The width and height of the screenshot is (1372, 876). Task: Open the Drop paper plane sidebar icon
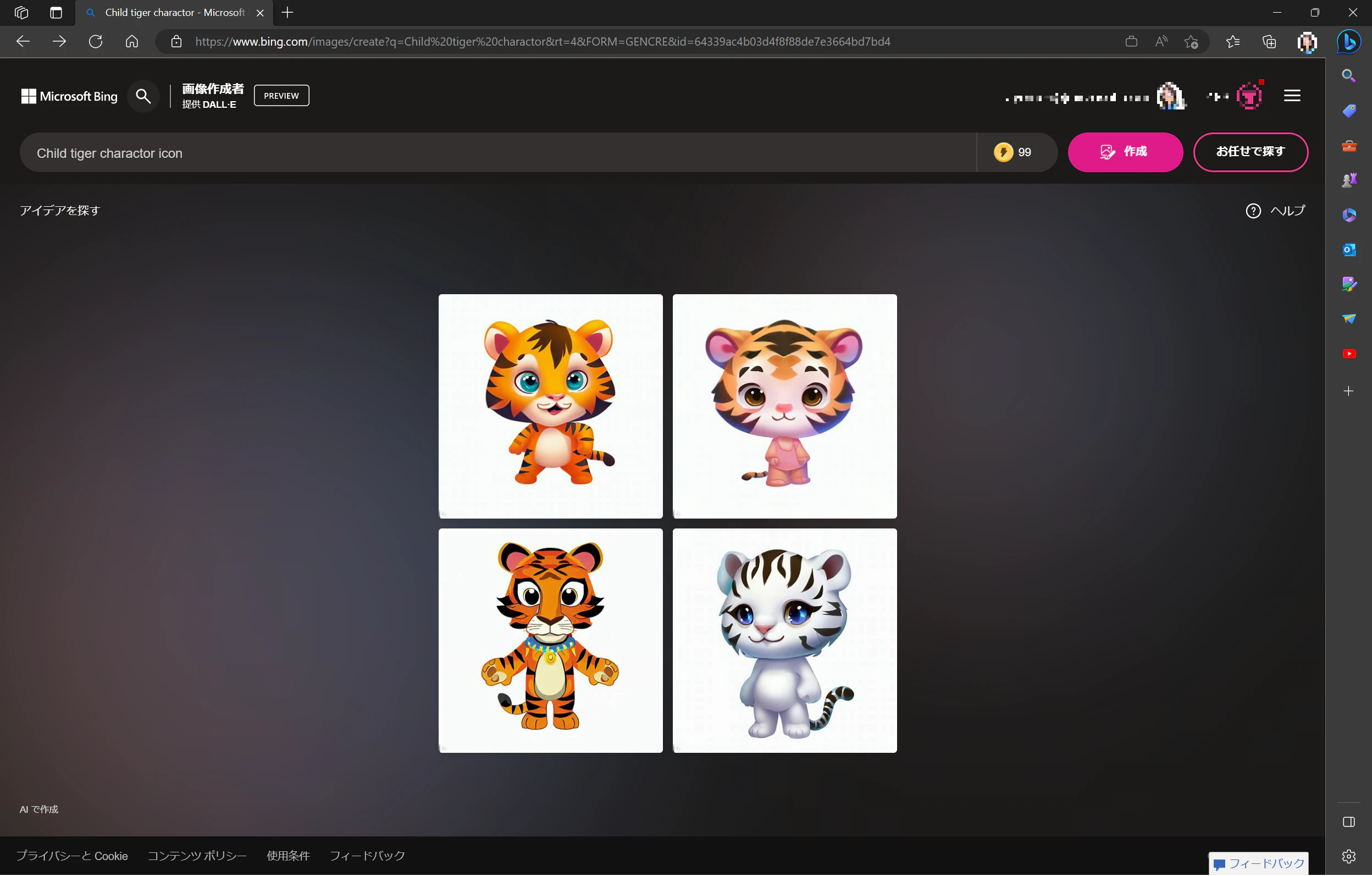(x=1349, y=319)
